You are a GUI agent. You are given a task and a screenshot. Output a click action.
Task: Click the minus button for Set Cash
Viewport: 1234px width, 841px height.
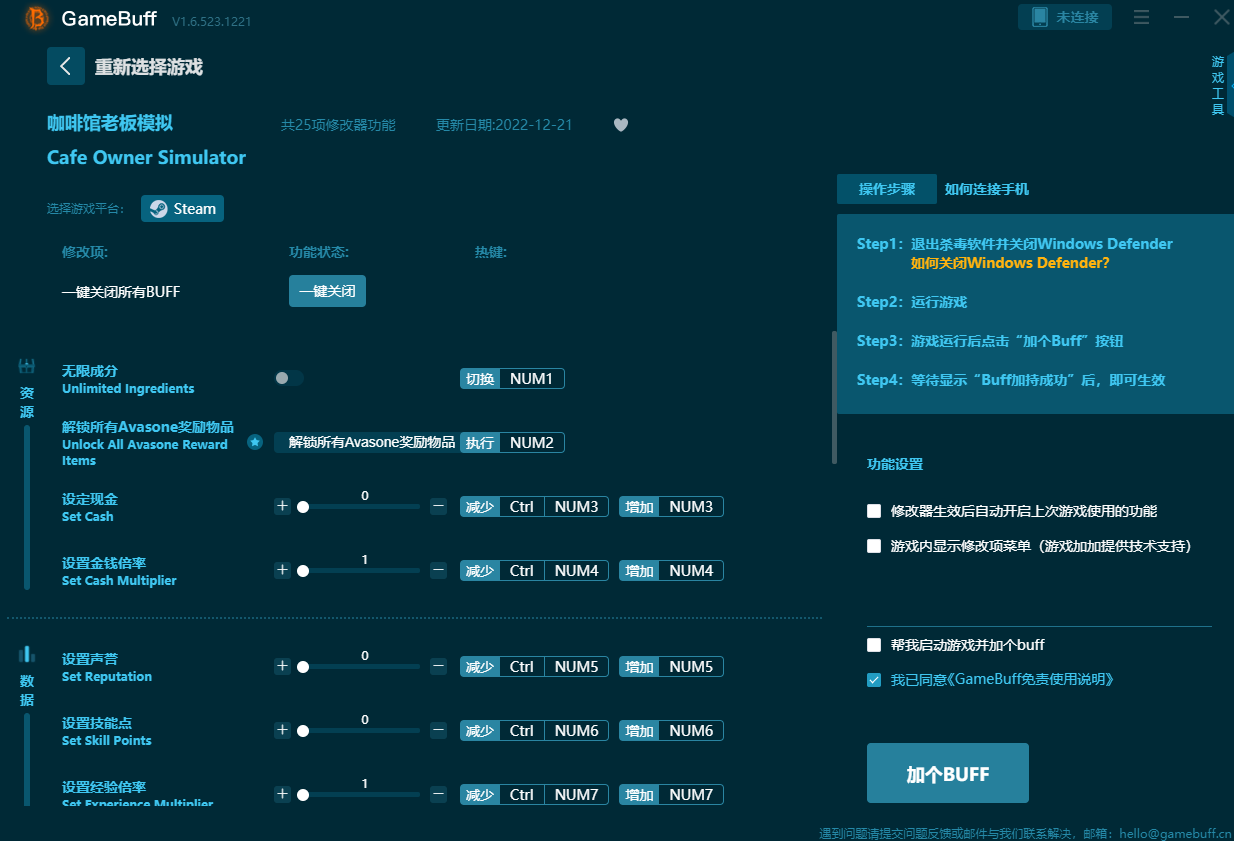438,506
